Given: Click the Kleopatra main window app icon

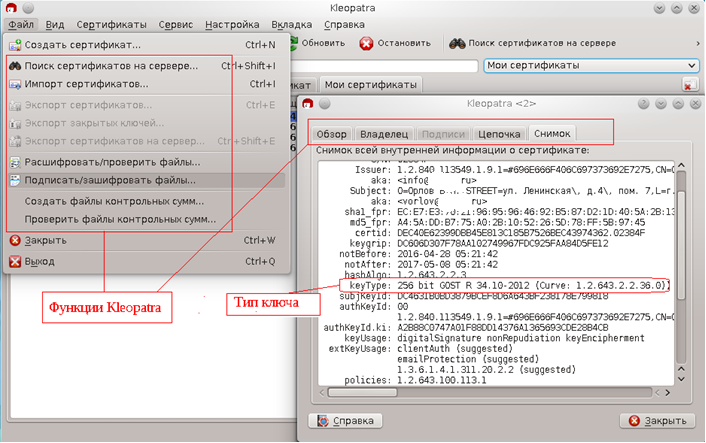Looking at the screenshot, I should pos(11,8).
